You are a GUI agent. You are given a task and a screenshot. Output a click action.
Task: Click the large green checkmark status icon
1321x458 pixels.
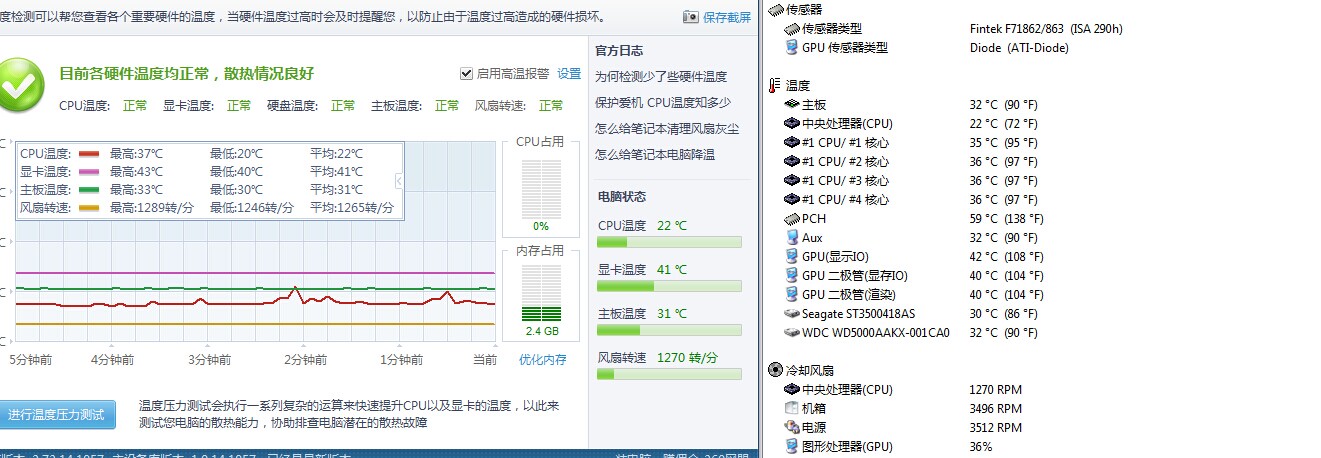click(x=19, y=85)
